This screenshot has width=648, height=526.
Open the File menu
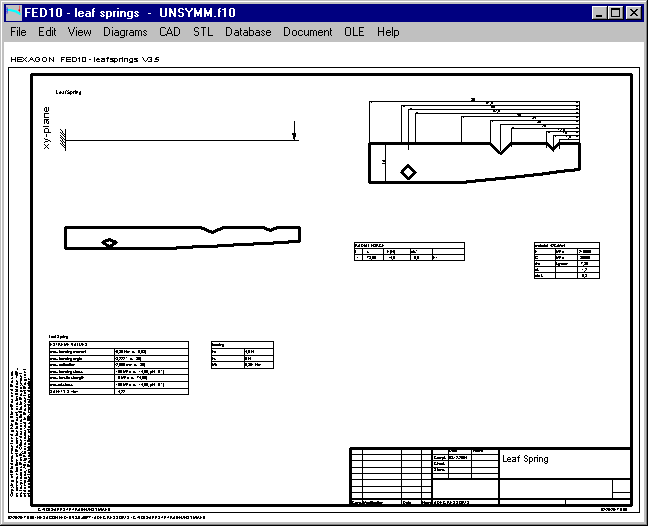coord(18,32)
